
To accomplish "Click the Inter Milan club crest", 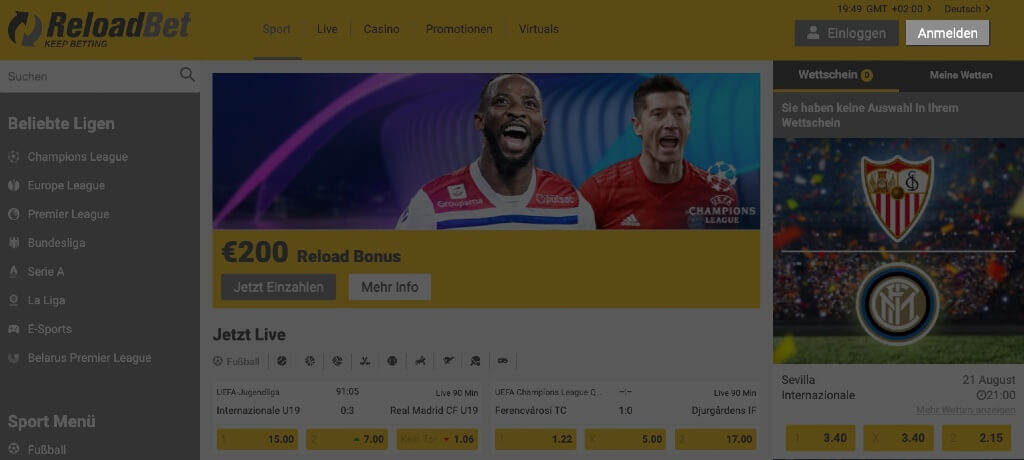I will tap(898, 304).
